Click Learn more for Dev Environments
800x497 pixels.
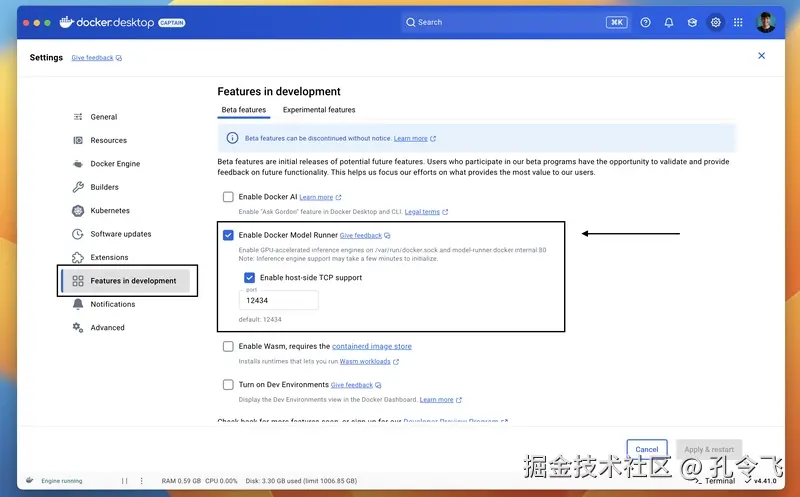(436, 400)
